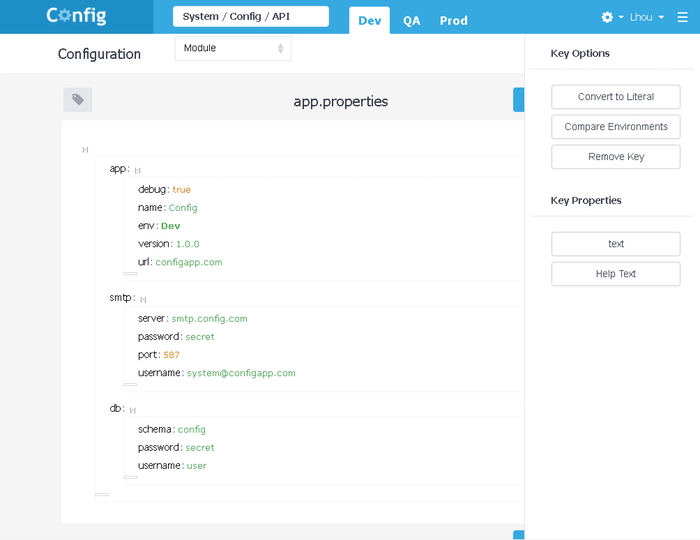Image resolution: width=700 pixels, height=540 pixels.
Task: Switch to the Dev environment tab
Action: (x=370, y=21)
